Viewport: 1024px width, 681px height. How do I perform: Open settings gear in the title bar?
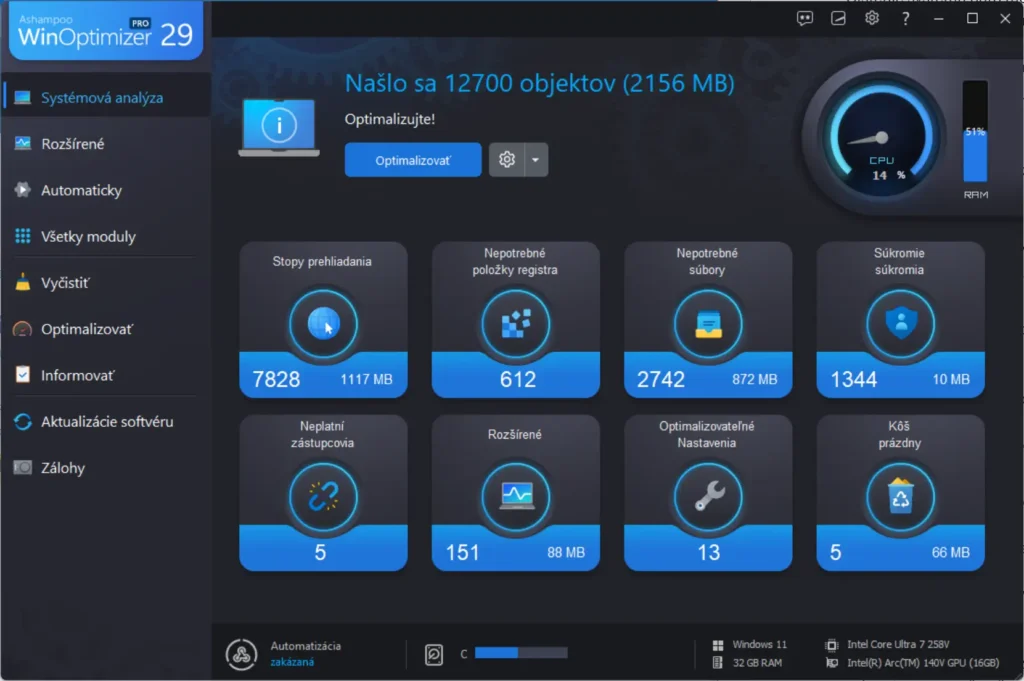coord(872,18)
